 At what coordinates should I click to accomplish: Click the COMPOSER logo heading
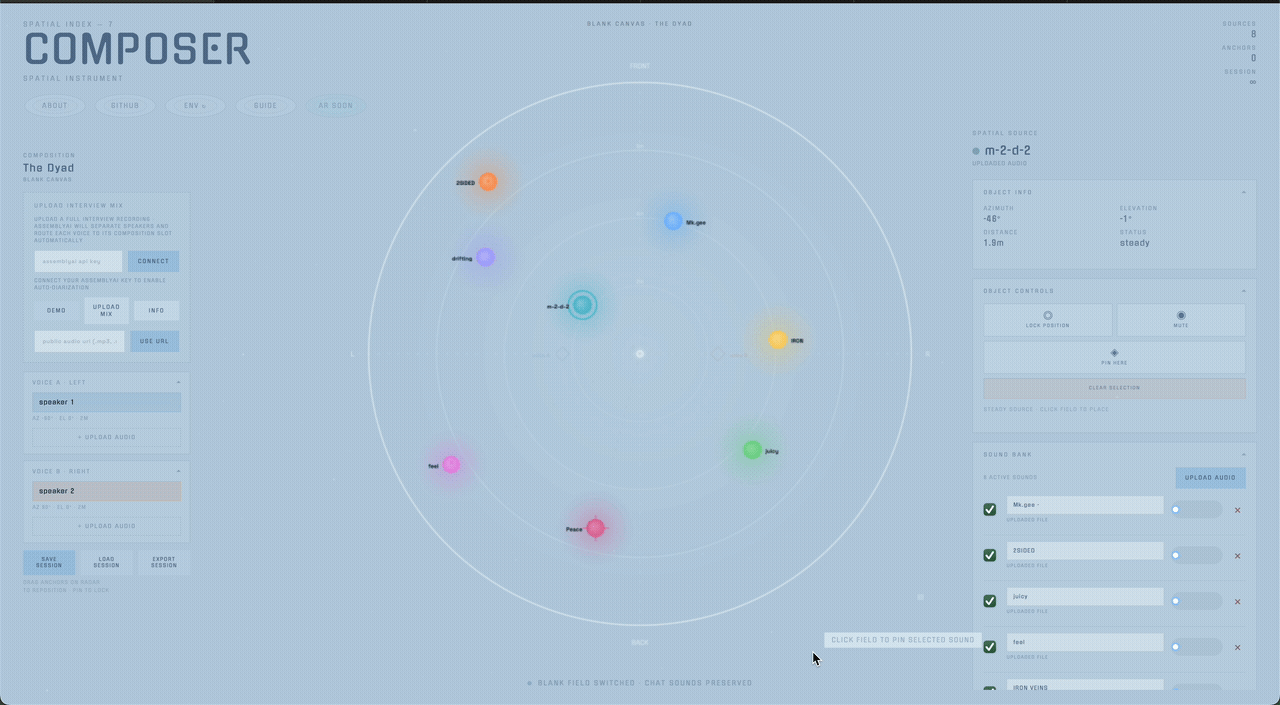tap(137, 49)
